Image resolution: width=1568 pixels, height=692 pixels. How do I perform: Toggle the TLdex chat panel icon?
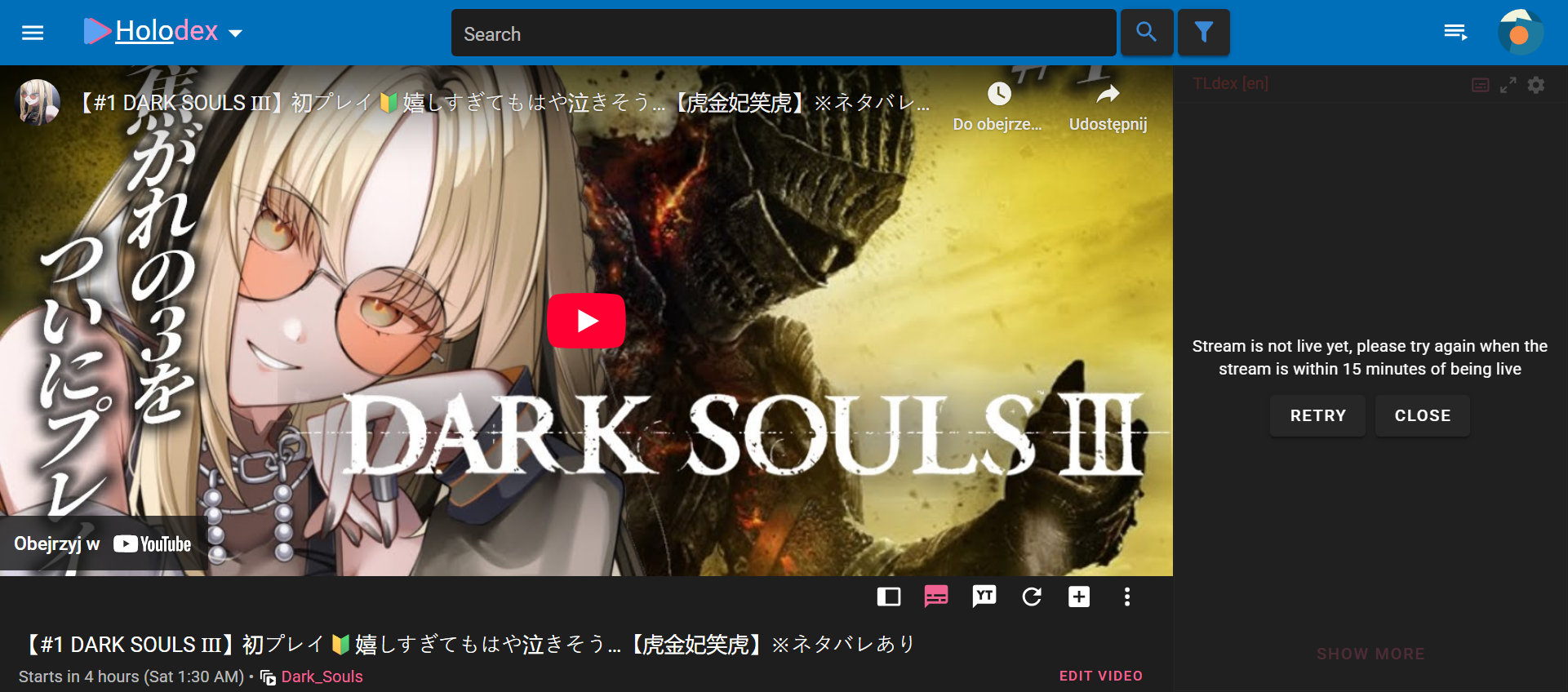[x=936, y=597]
